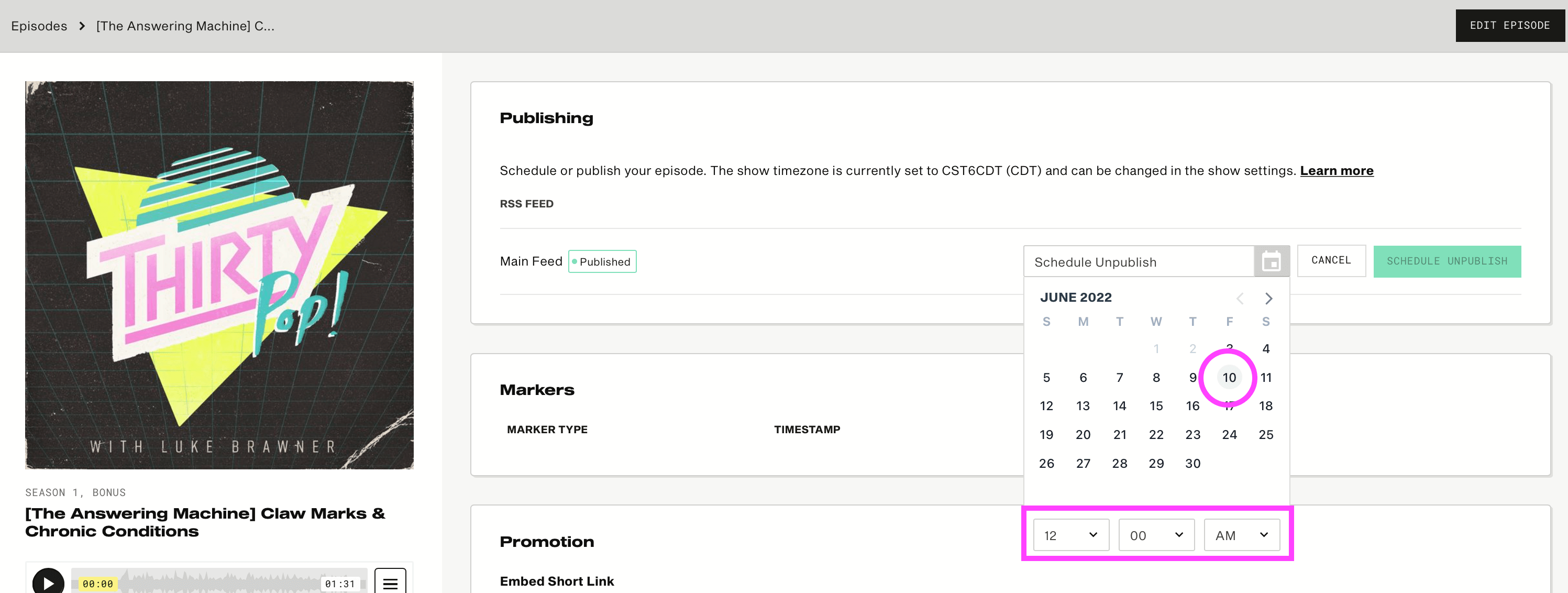The height and width of the screenshot is (593, 1568).
Task: Select June 5 in calendar
Action: pyautogui.click(x=1046, y=378)
